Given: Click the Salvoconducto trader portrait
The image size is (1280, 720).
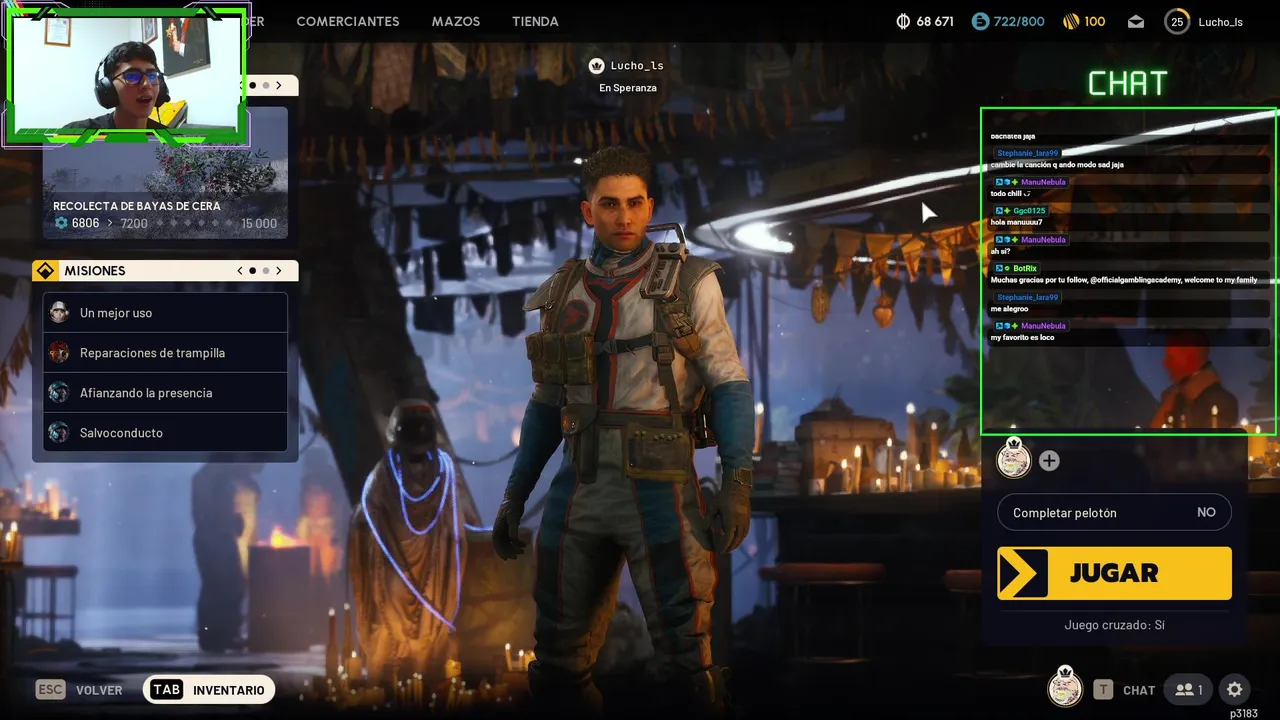Looking at the screenshot, I should coord(59,432).
